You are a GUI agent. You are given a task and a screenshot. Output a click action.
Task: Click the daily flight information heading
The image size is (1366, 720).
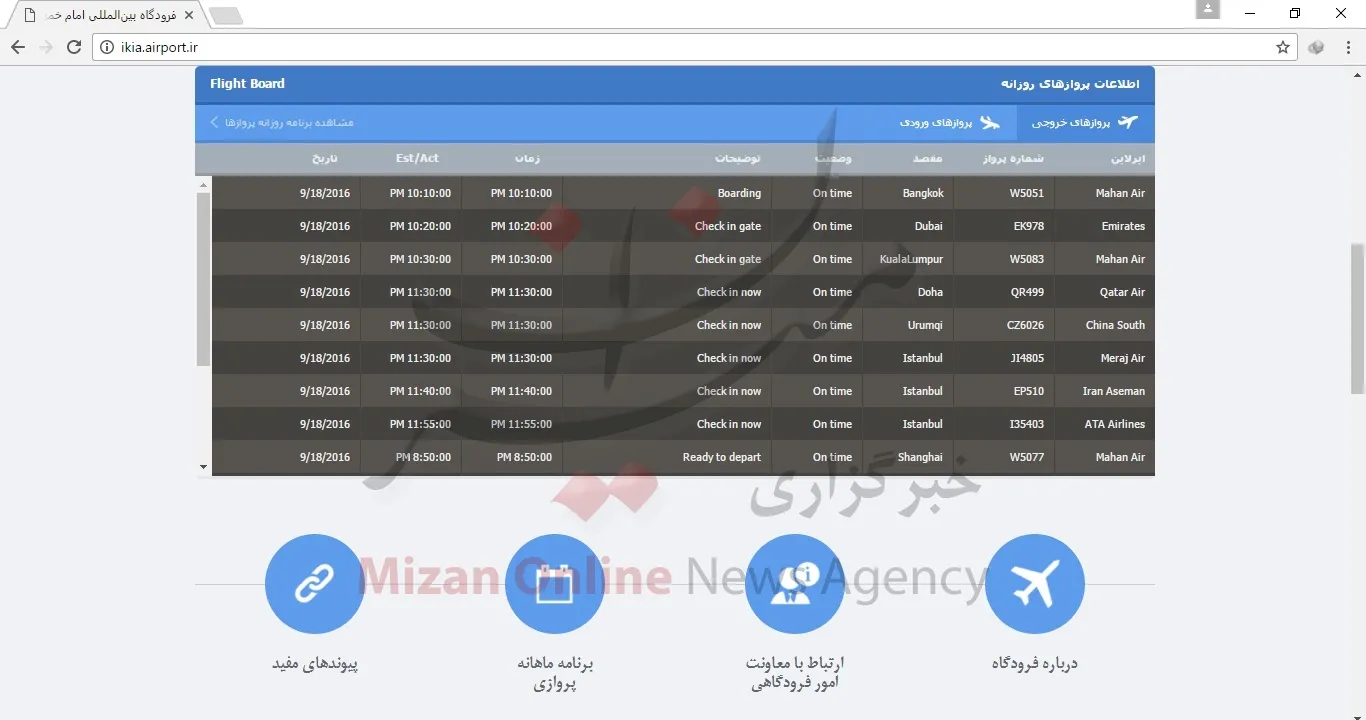[1070, 84]
